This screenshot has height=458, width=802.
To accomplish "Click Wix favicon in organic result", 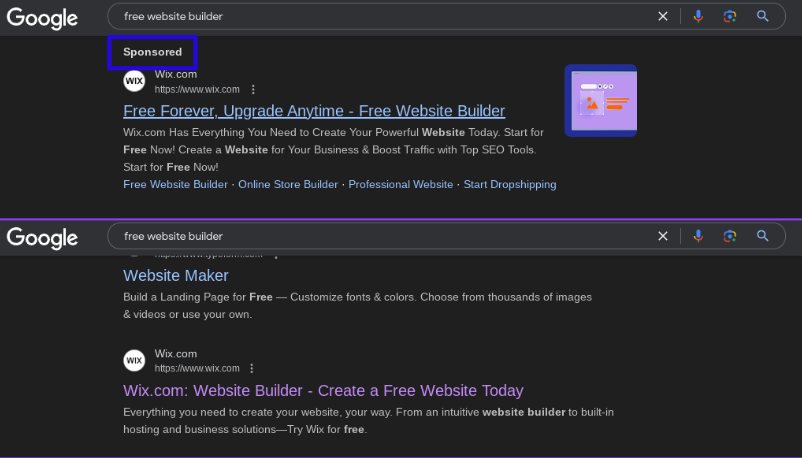I will tap(134, 360).
